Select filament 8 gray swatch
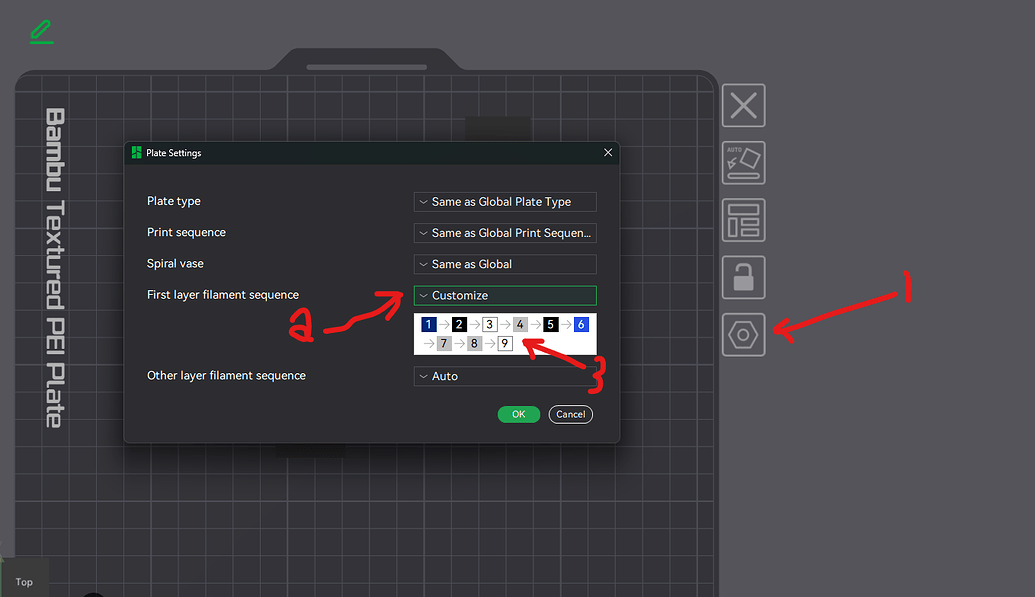 coord(474,343)
